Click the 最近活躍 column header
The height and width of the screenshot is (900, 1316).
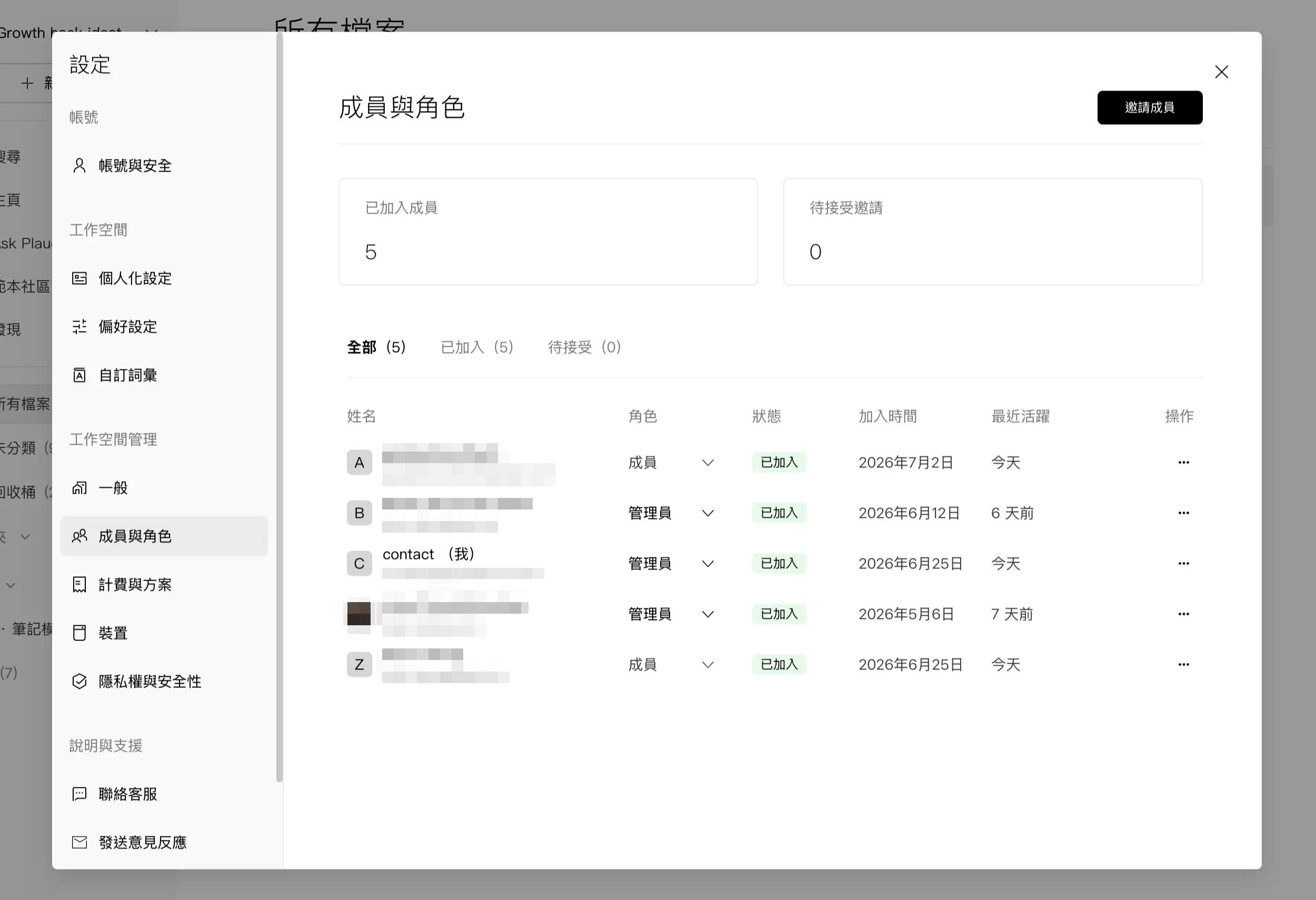tap(1020, 416)
